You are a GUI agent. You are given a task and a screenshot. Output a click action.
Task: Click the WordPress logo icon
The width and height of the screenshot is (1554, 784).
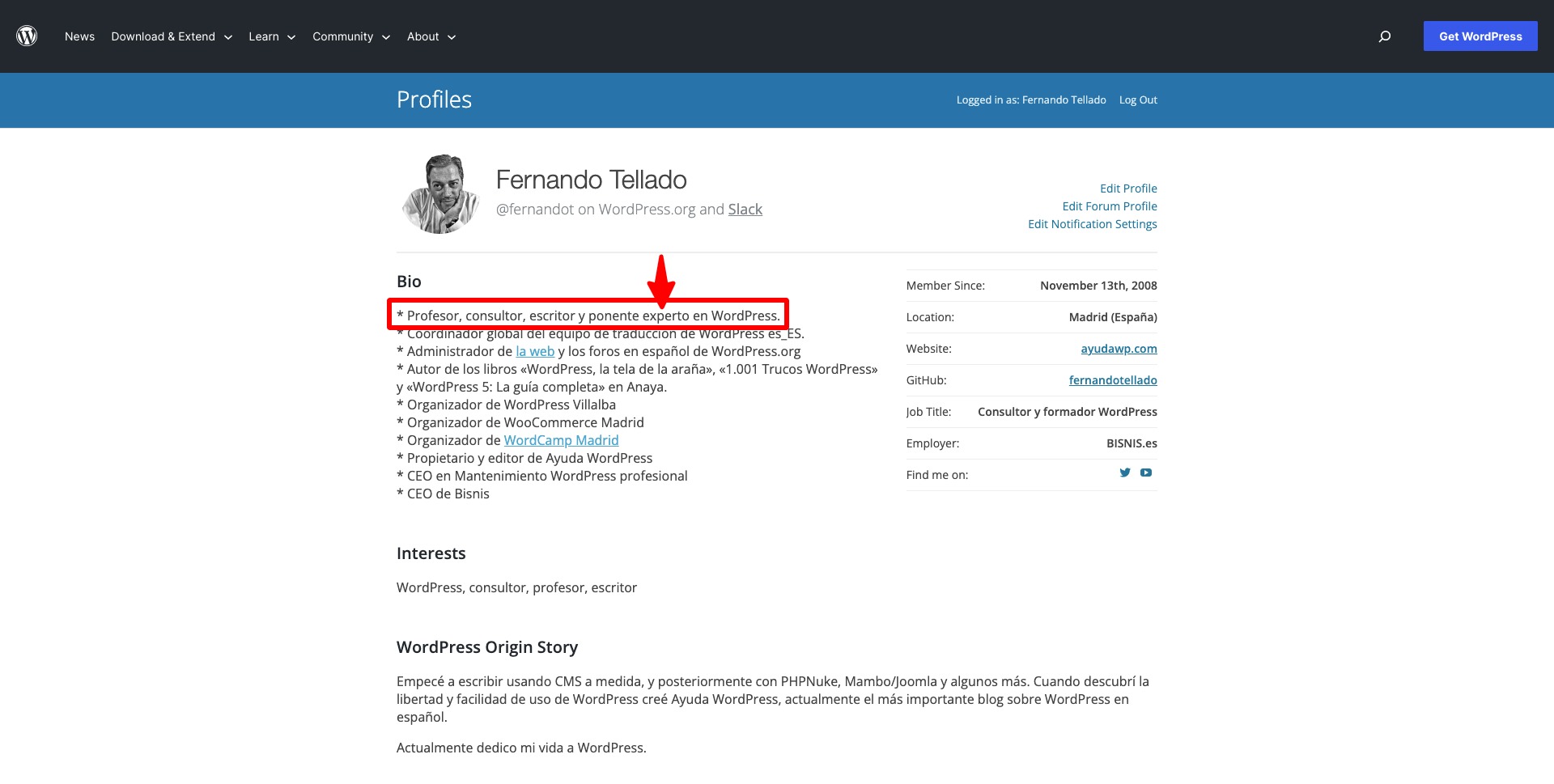[x=27, y=36]
